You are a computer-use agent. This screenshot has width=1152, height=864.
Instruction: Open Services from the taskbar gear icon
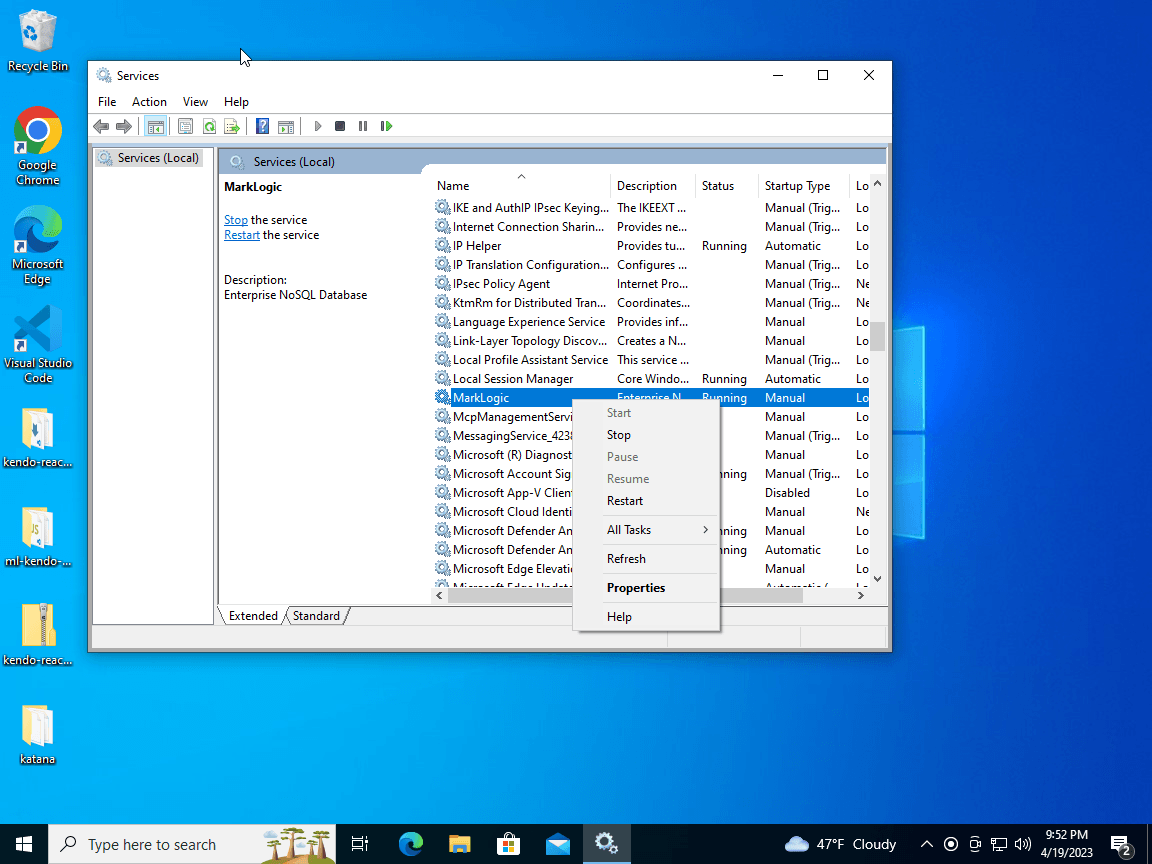(606, 844)
